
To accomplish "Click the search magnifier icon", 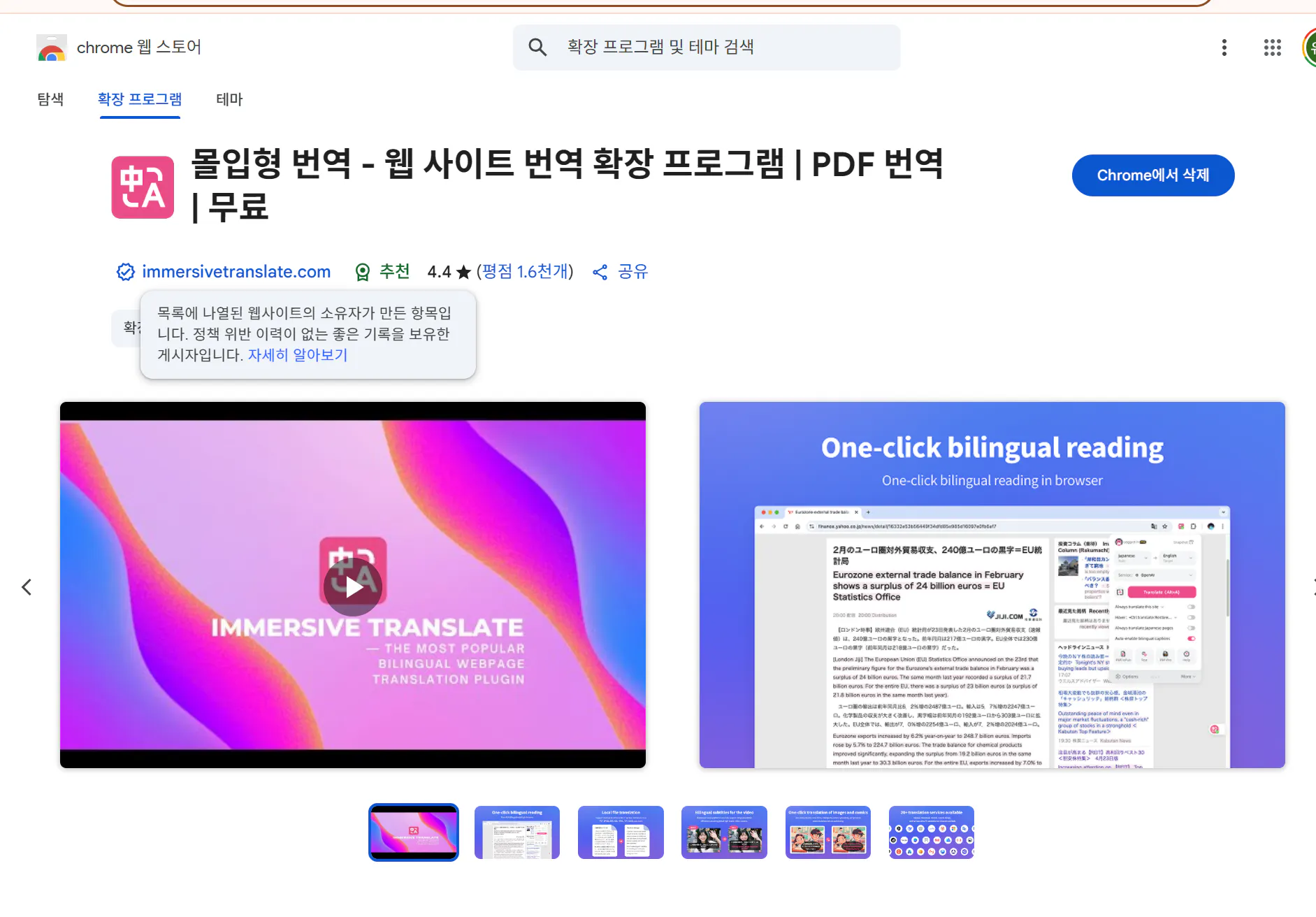I will (x=537, y=47).
